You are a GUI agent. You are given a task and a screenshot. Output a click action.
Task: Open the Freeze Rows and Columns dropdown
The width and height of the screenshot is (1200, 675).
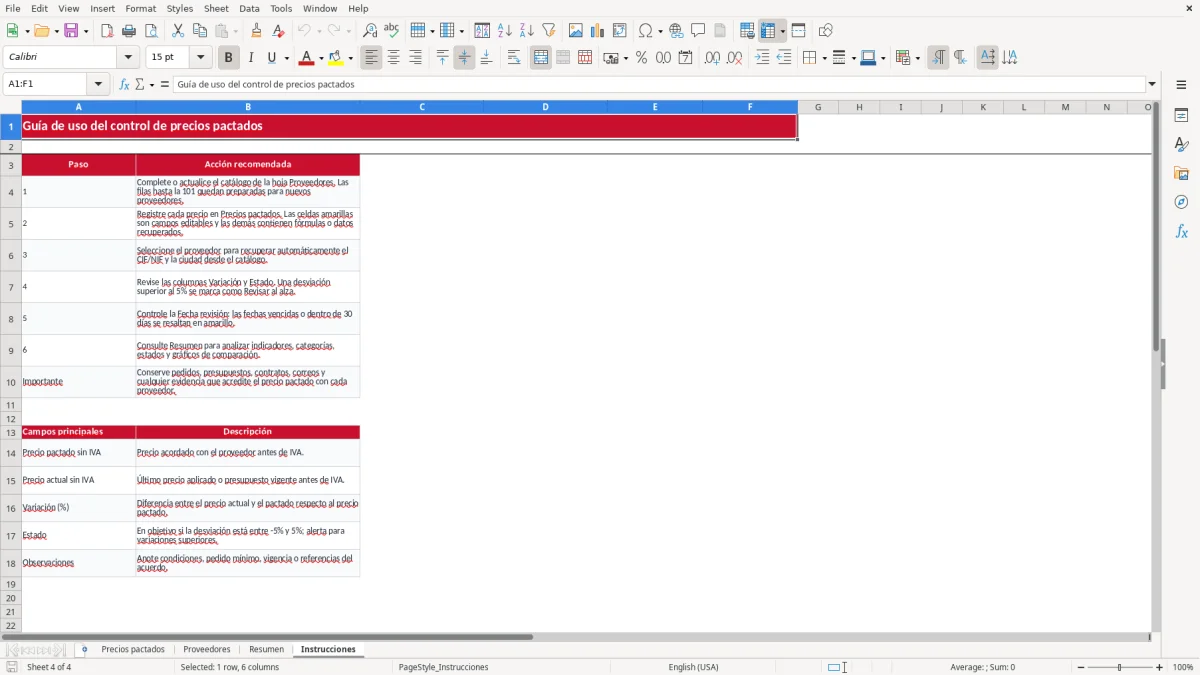(x=783, y=31)
